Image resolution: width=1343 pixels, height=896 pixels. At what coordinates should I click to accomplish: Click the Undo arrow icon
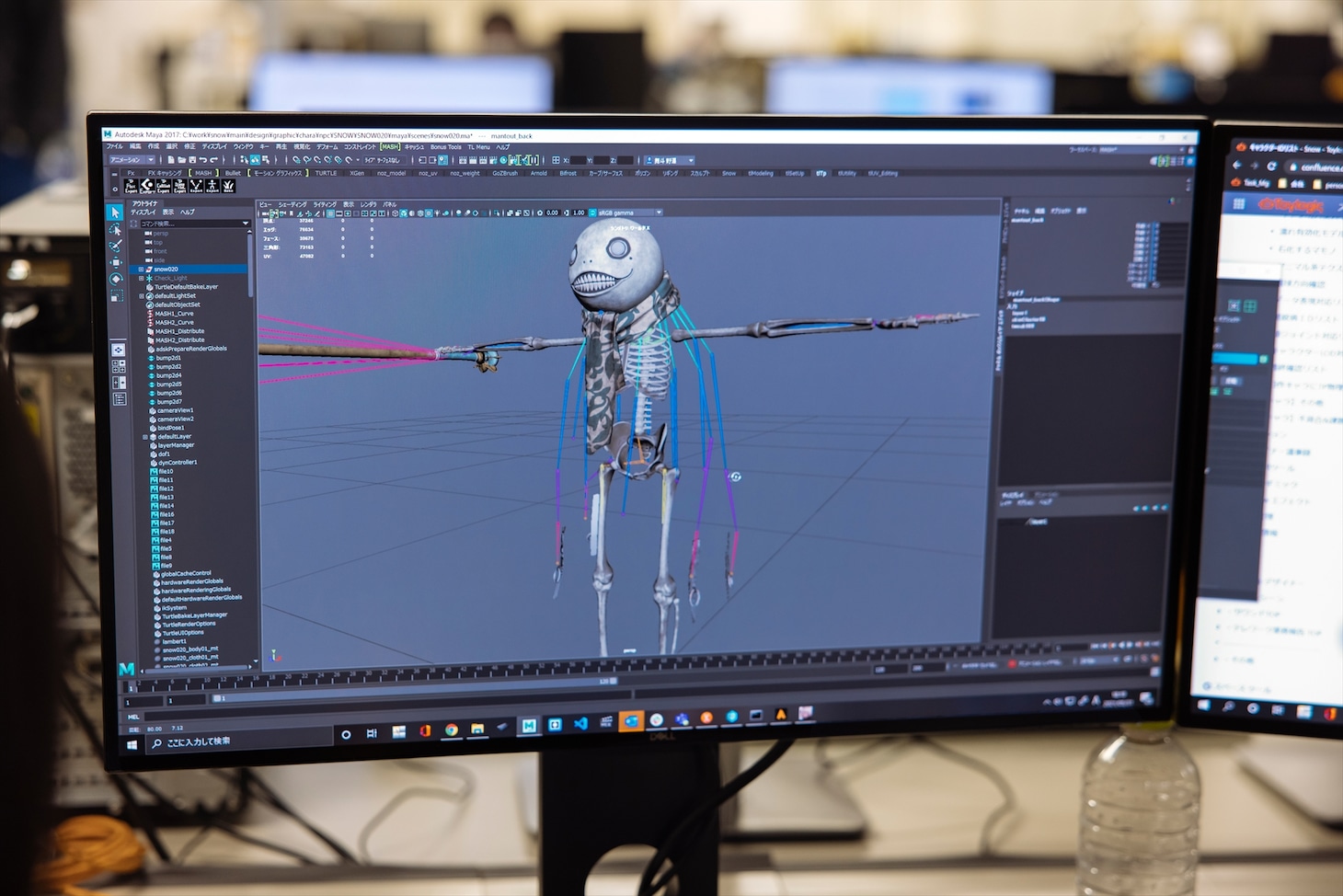click(x=204, y=160)
